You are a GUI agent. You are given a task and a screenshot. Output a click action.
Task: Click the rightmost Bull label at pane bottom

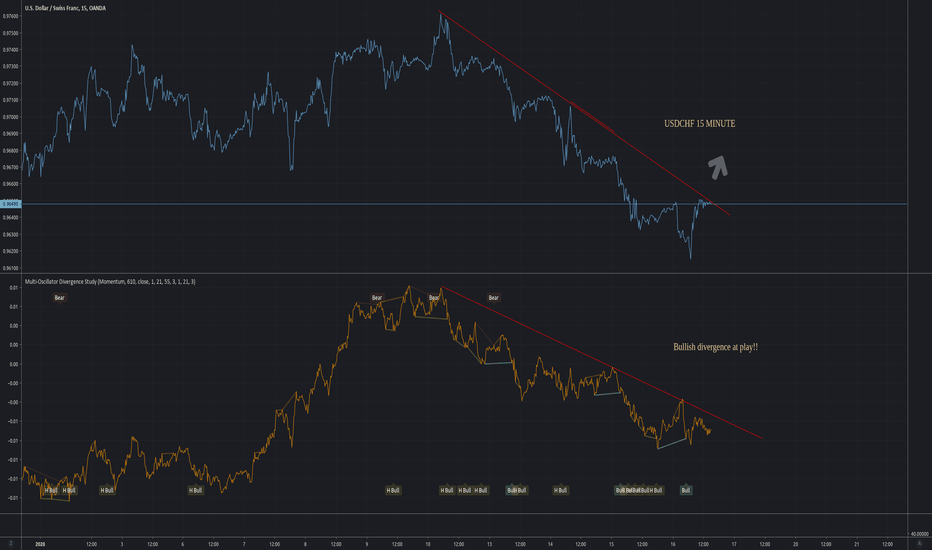click(685, 490)
